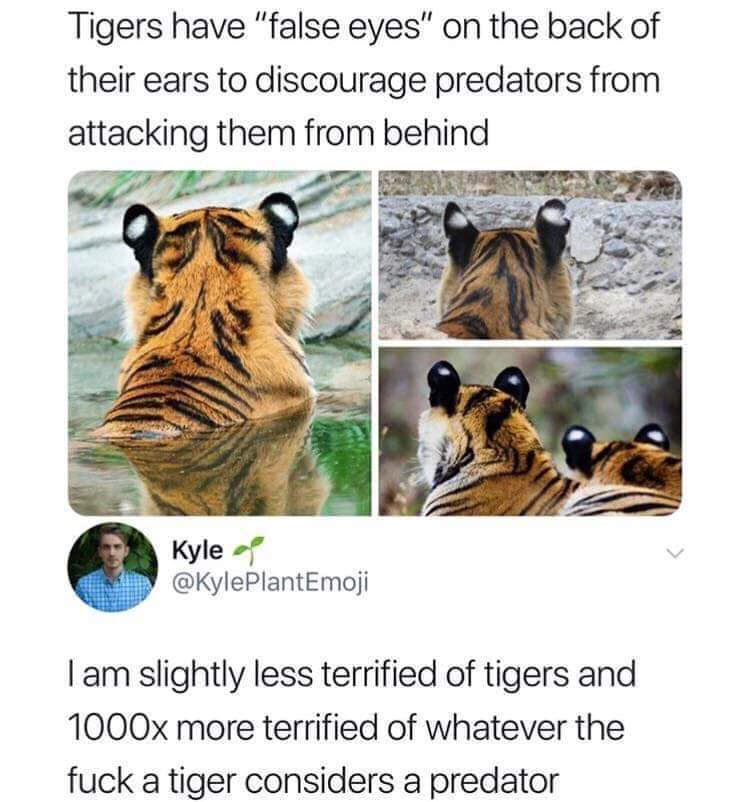Image resolution: width=750 pixels, height=802 pixels.
Task: Click the line ending "considers a predator"
Action: click(x=313, y=781)
